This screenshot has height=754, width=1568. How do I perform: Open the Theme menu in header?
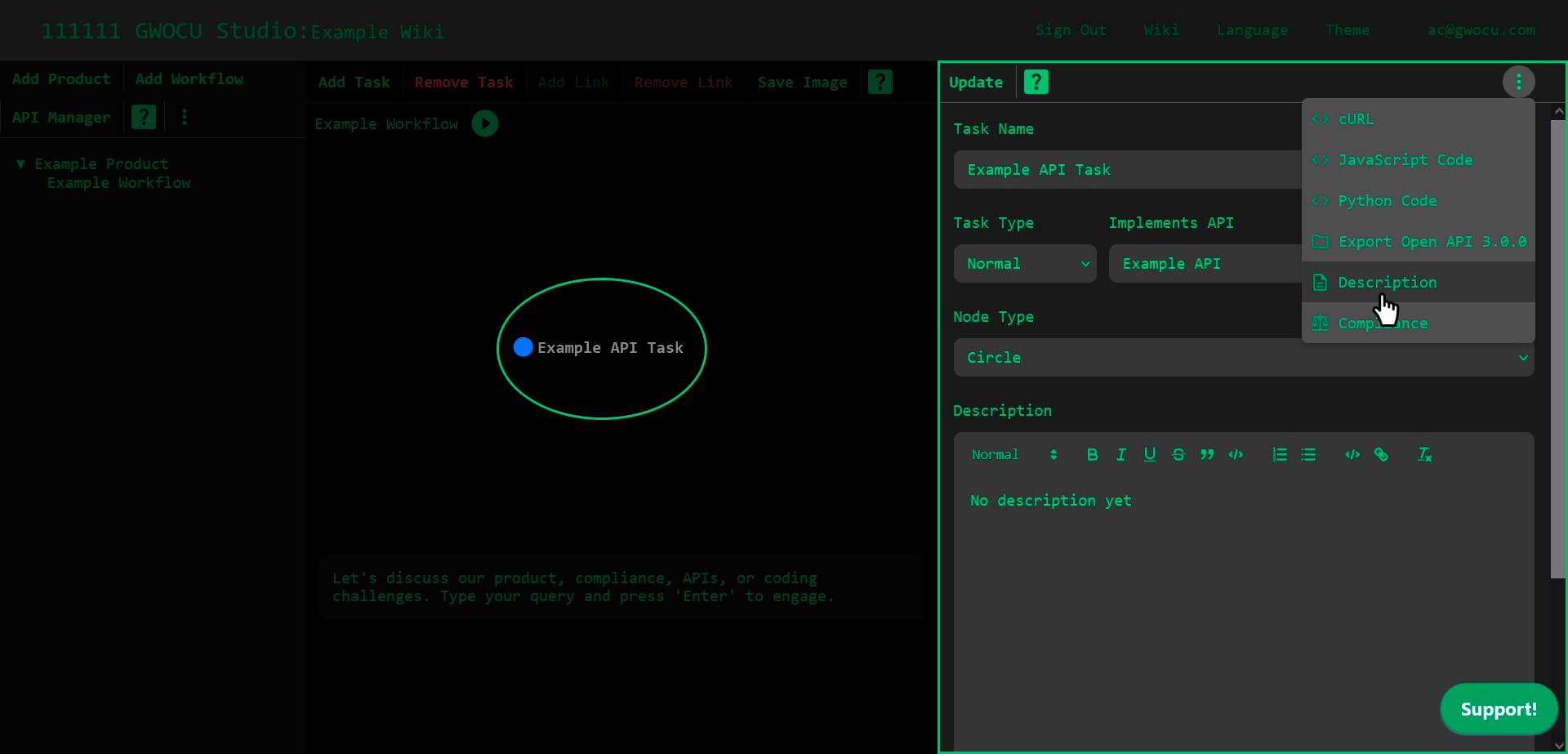[1347, 30]
